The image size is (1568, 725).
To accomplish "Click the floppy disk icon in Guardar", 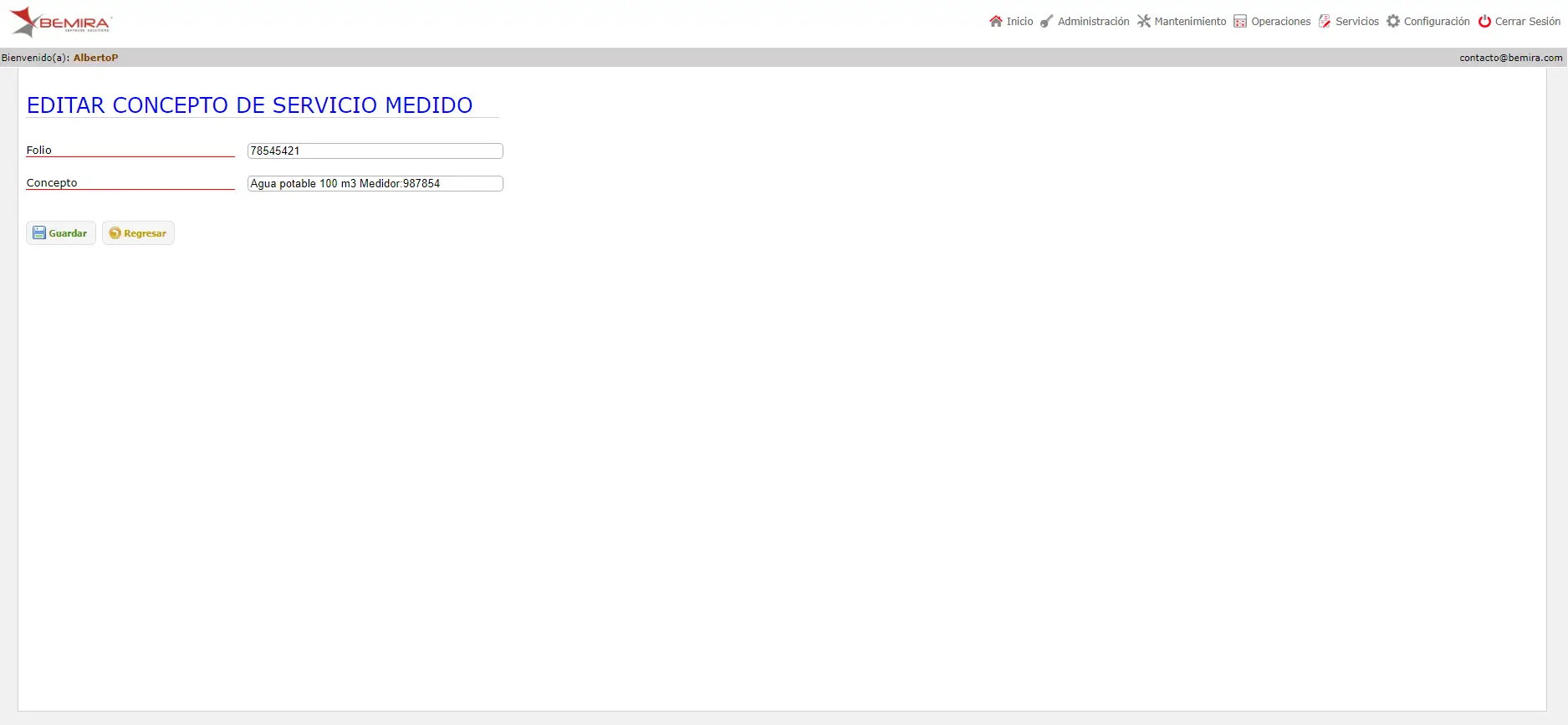I will tap(39, 233).
